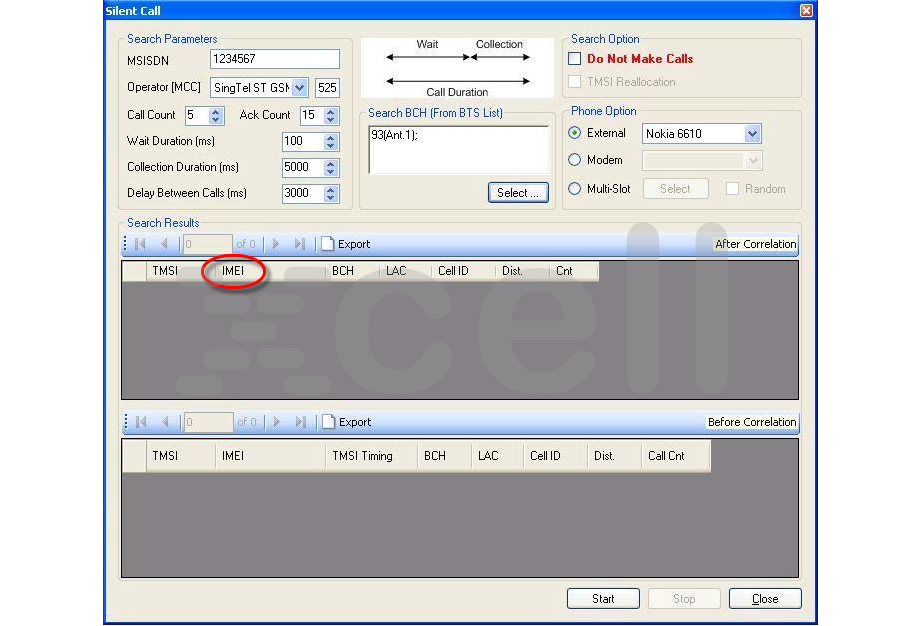
Task: Go to next page in After Correlation results
Action: [276, 244]
